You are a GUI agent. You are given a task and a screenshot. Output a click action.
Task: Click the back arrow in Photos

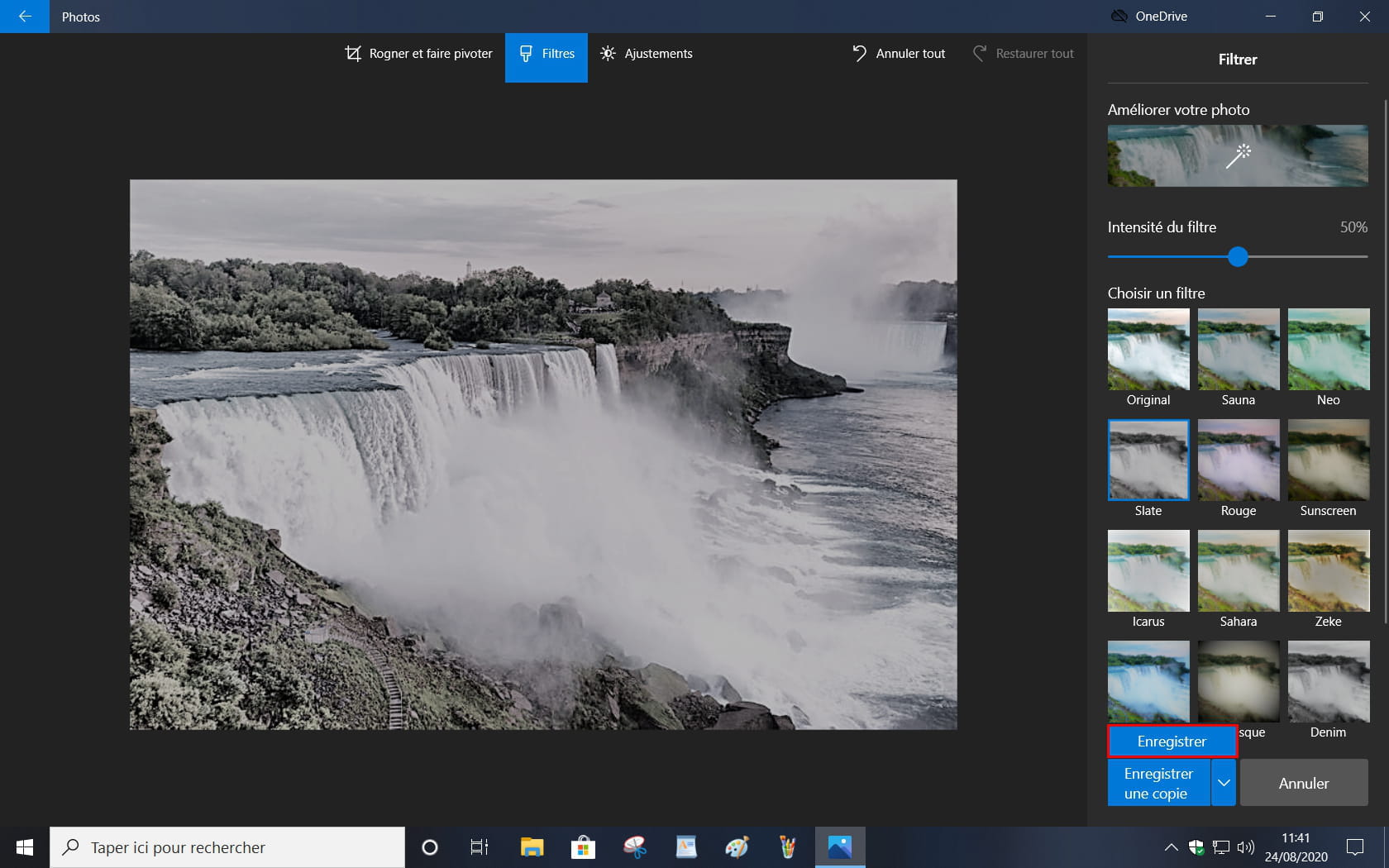coord(25,17)
